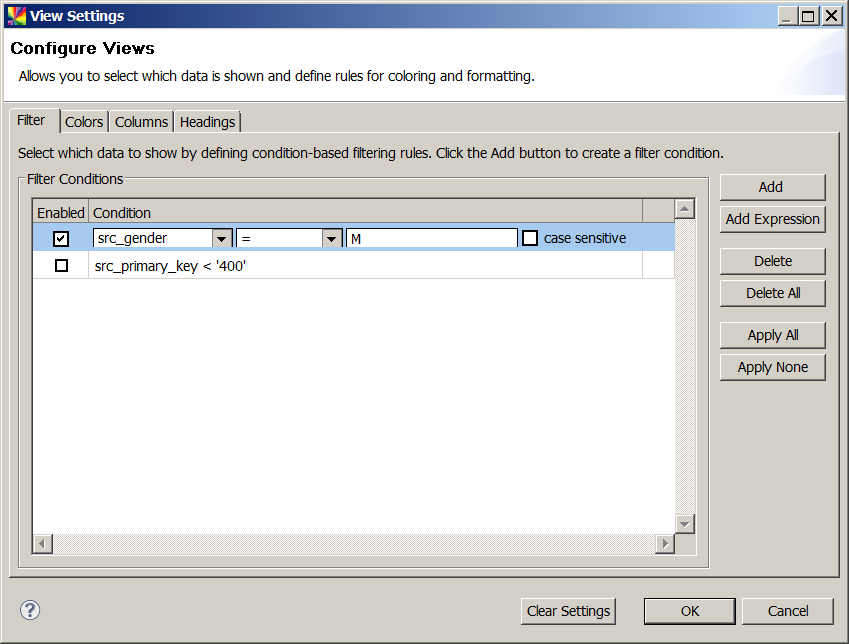Screen dimensions: 849x644
Task: Click Apply All to enable every condition
Action: click(x=771, y=335)
